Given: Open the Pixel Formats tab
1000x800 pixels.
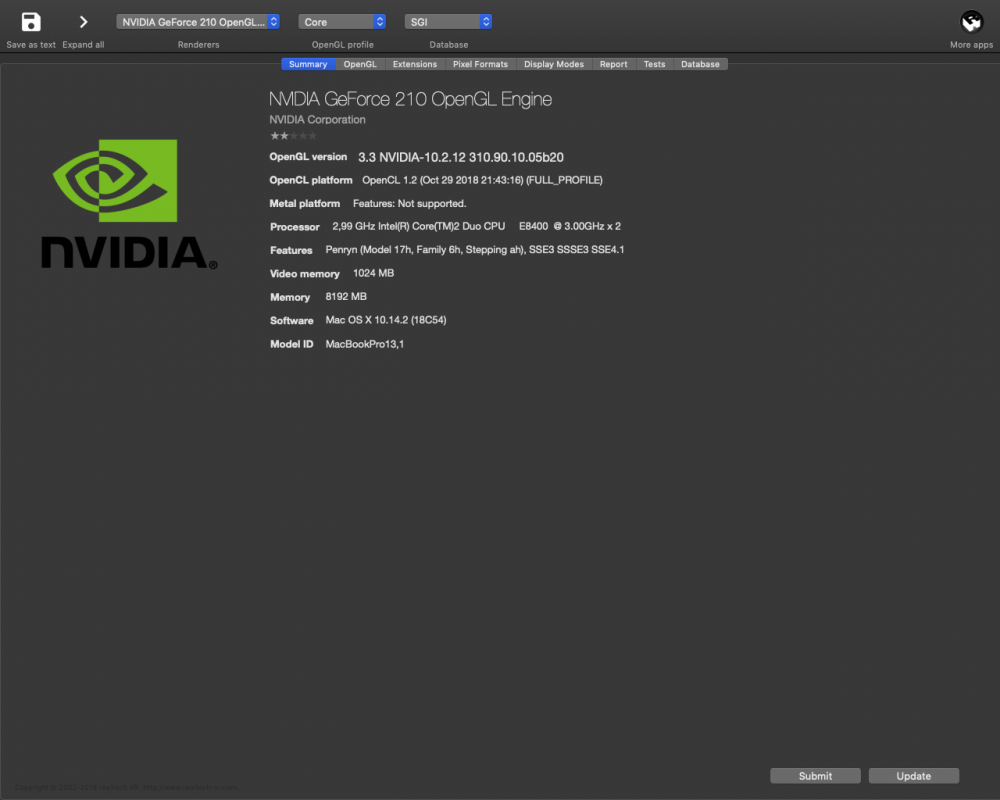Looking at the screenshot, I should click(480, 64).
